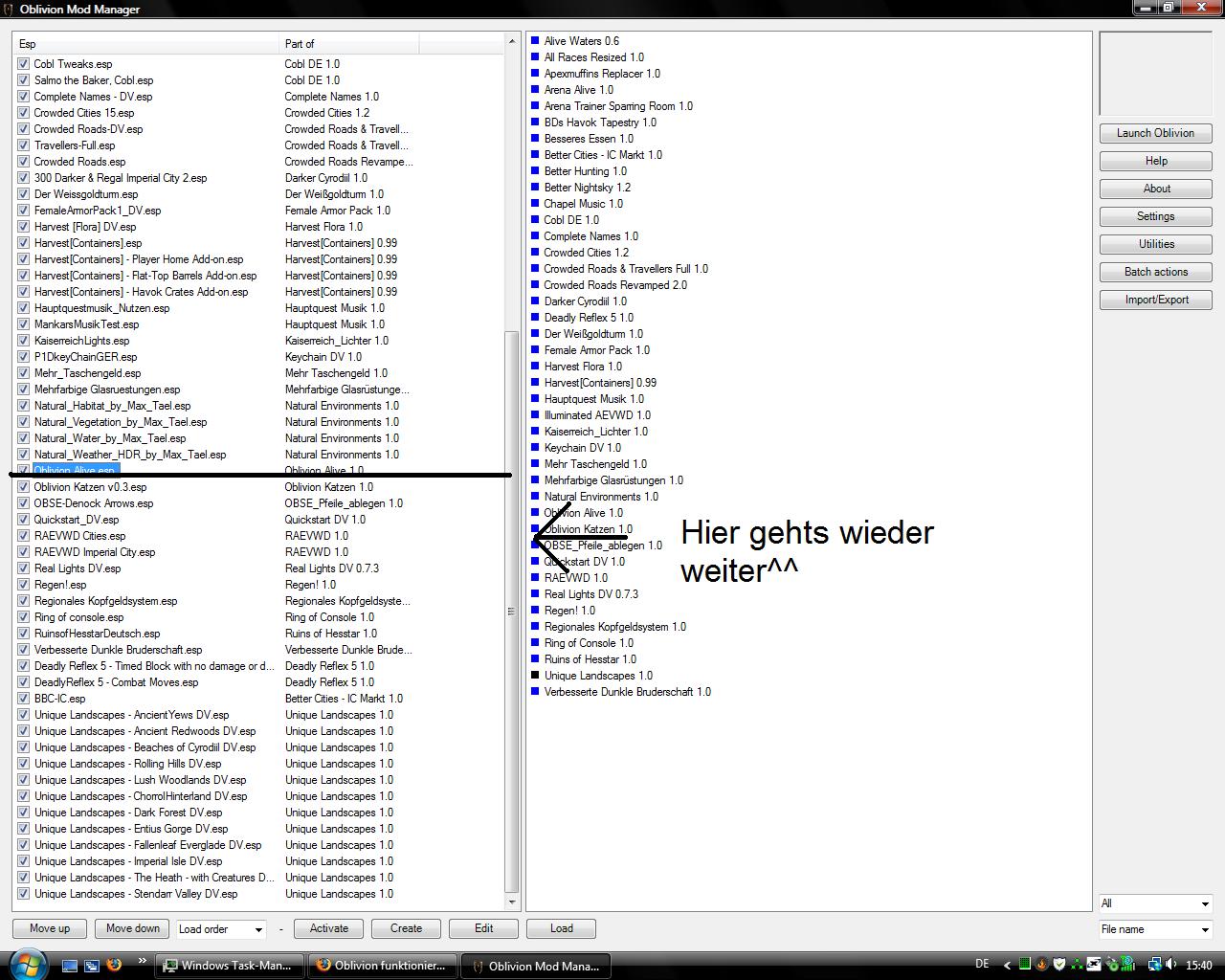This screenshot has width=1225, height=980.
Task: Disable the BBC-IC.esp plugin checkbox
Action: click(23, 699)
